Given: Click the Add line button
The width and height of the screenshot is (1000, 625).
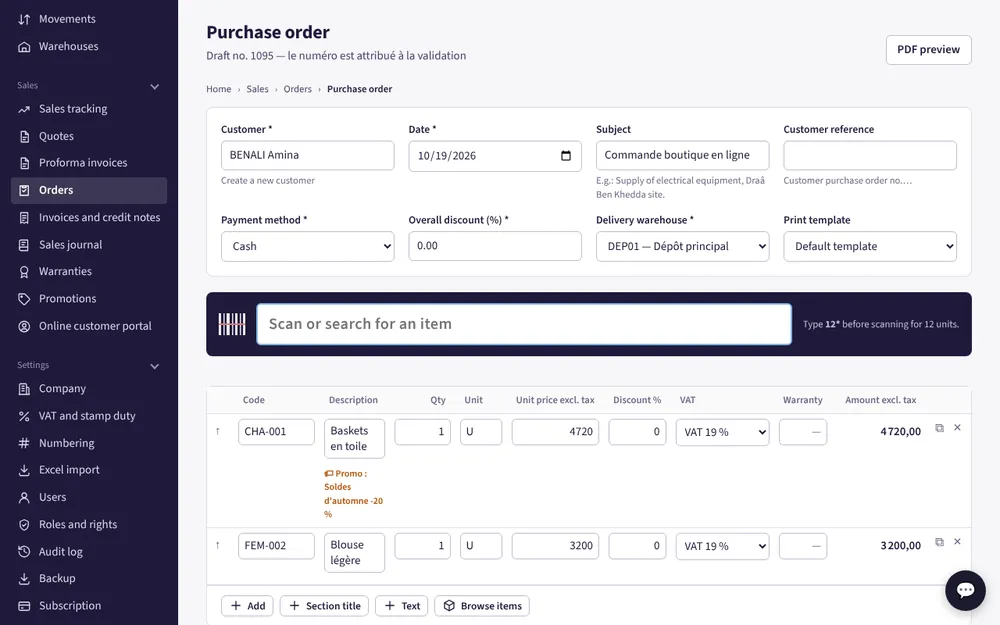Looking at the screenshot, I should (247, 606).
